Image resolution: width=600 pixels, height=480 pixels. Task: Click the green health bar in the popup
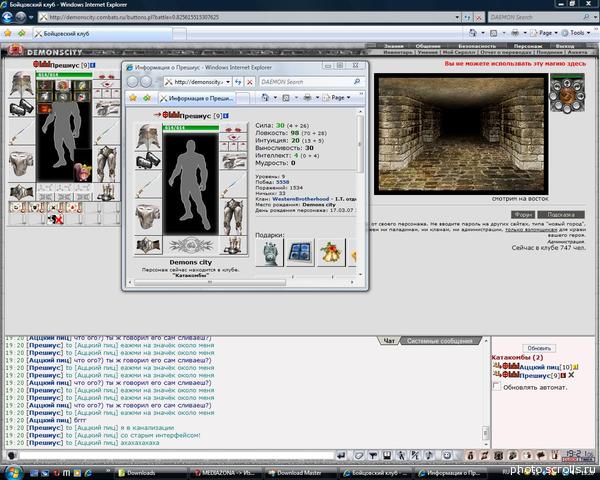coord(191,127)
